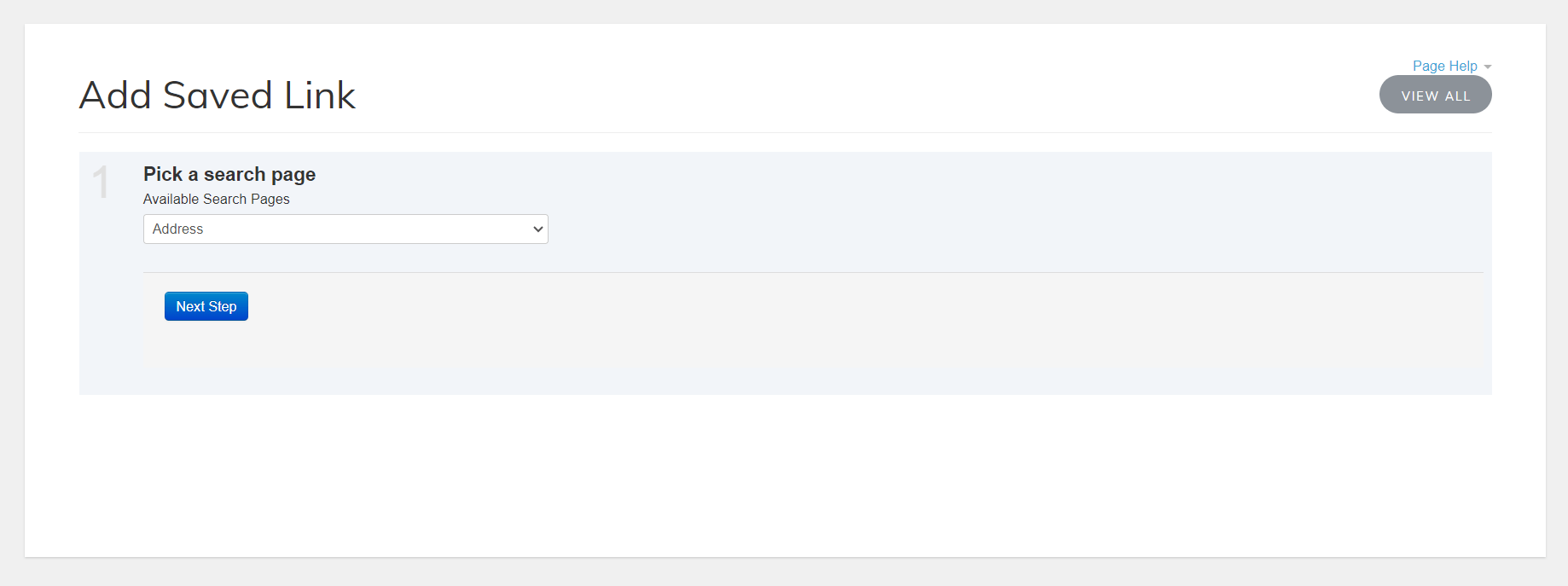The height and width of the screenshot is (586, 1568).
Task: Click the Available Search Pages label
Action: (x=216, y=199)
